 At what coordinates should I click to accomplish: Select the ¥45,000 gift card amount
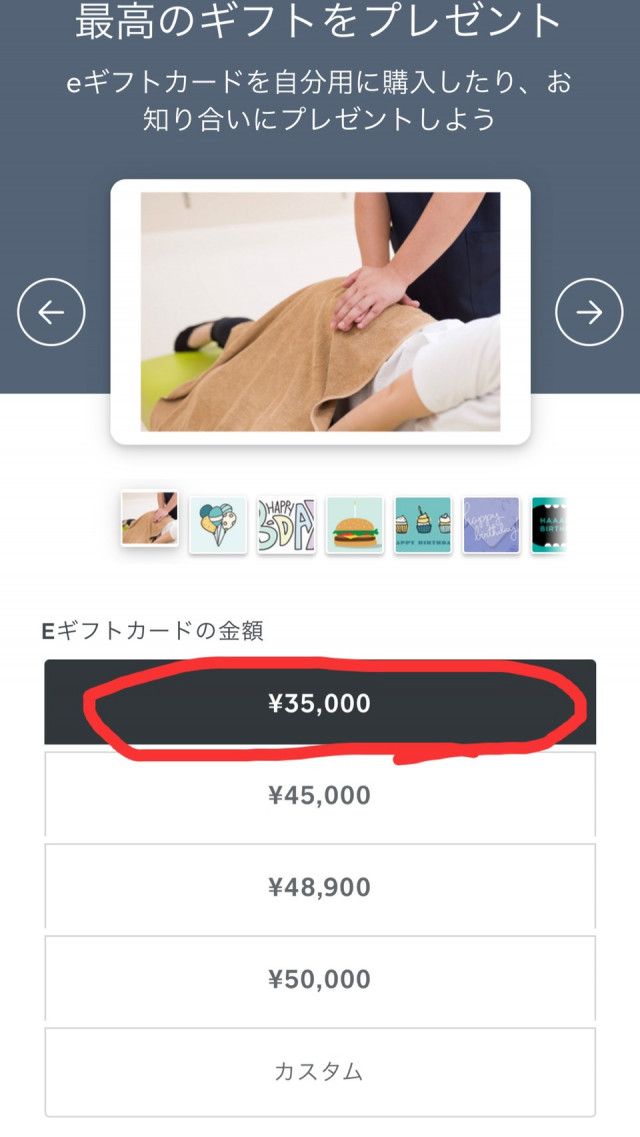[320, 795]
